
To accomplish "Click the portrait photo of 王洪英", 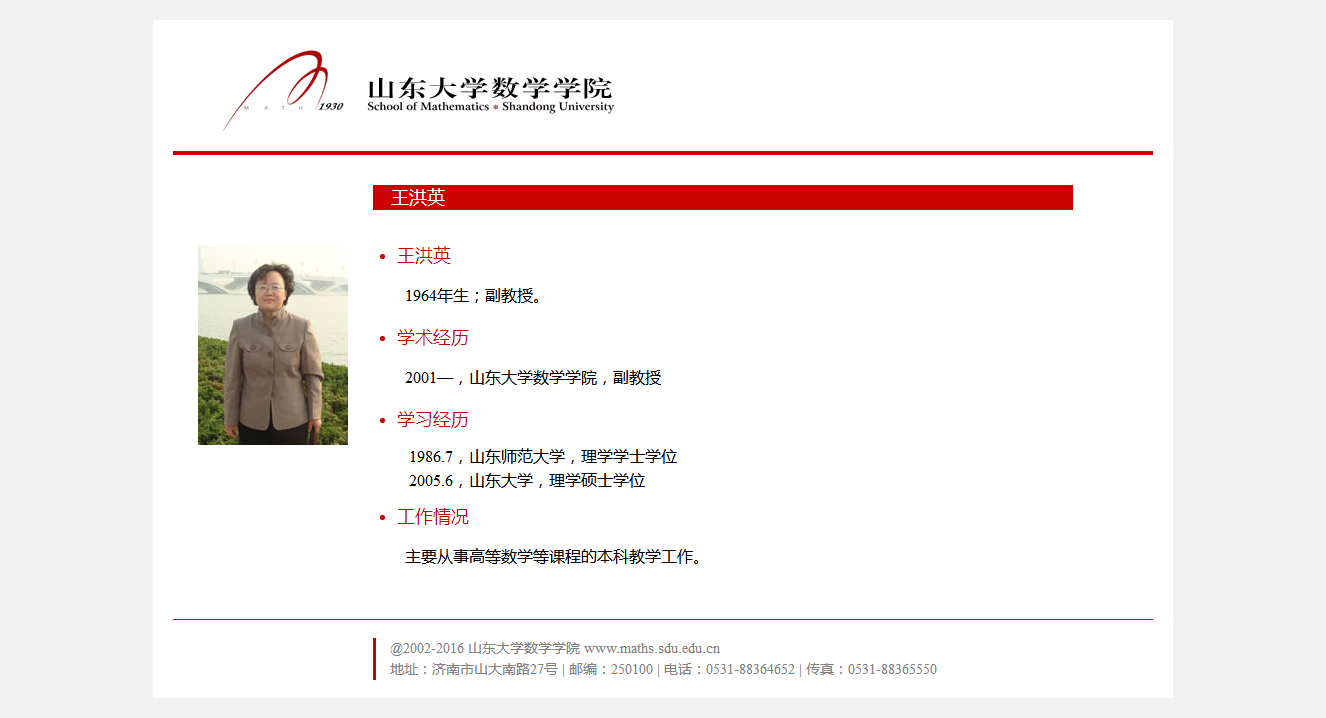I will pyautogui.click(x=273, y=345).
